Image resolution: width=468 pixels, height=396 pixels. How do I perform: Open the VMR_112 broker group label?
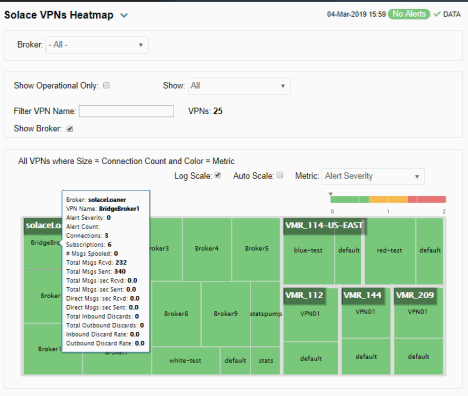(304, 295)
